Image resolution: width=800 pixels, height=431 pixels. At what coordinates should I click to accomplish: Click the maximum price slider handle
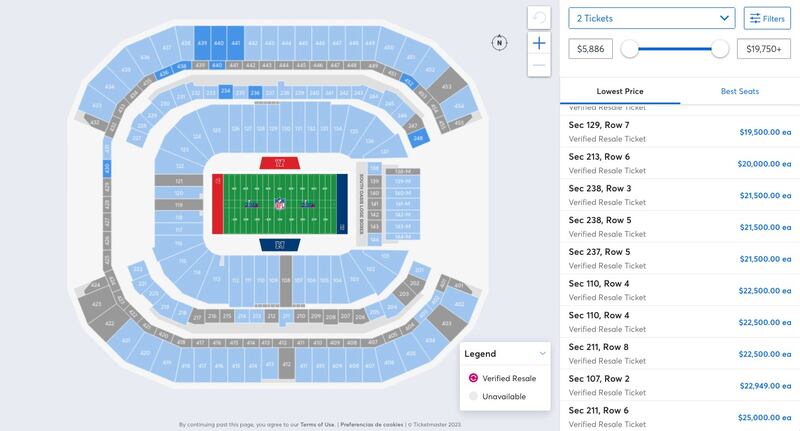pos(720,48)
